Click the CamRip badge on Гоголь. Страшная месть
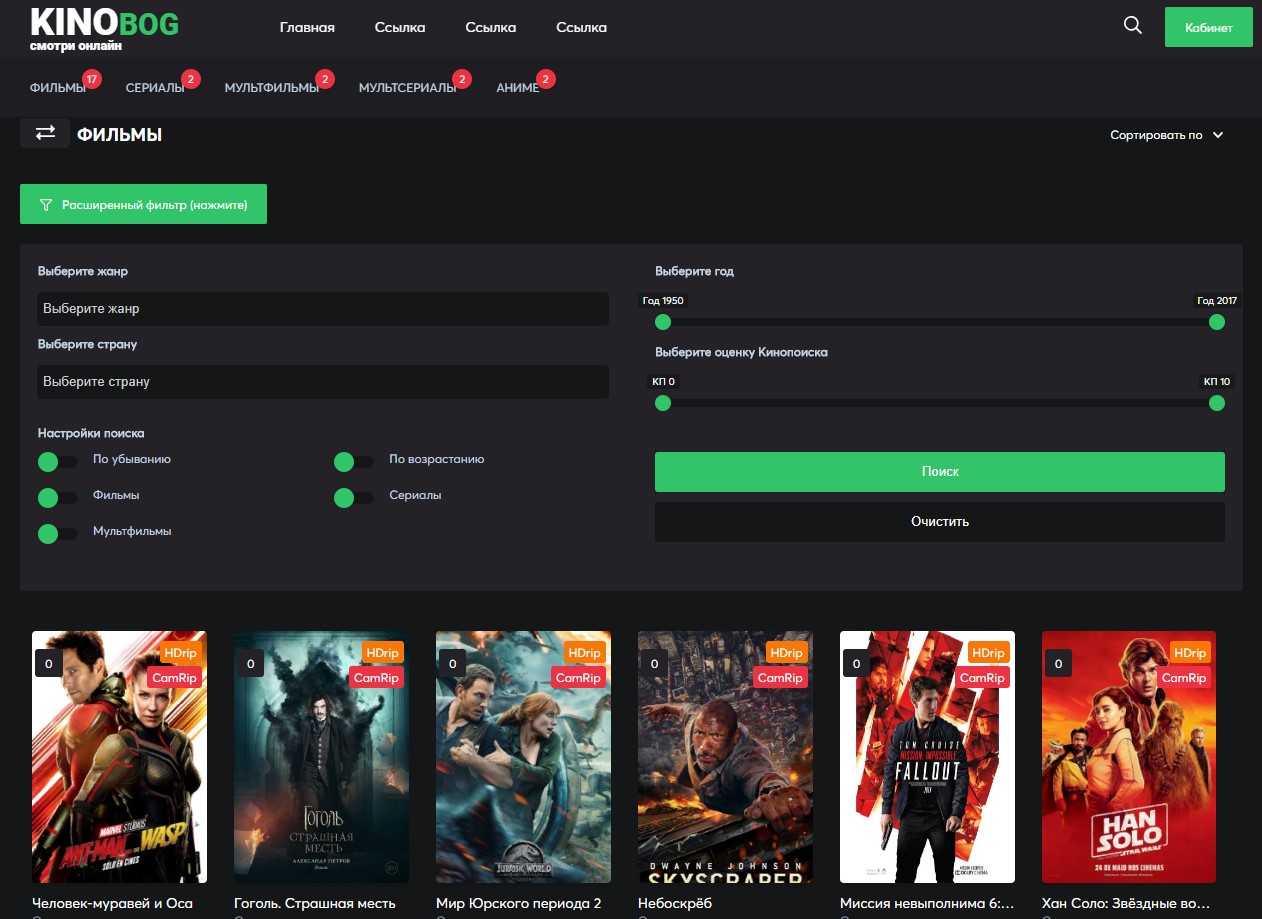The height and width of the screenshot is (919, 1262). click(x=377, y=677)
